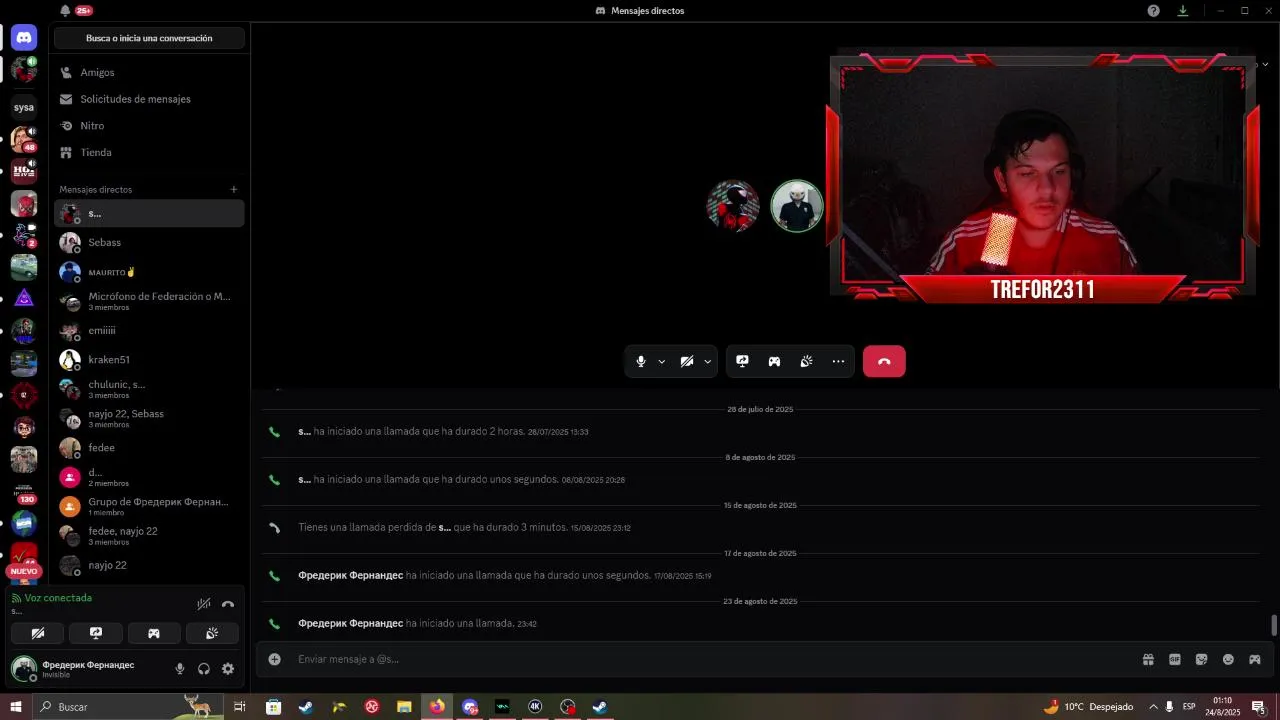Image resolution: width=1280 pixels, height=720 pixels.
Task: Turn on camera in call controls
Action: [687, 361]
